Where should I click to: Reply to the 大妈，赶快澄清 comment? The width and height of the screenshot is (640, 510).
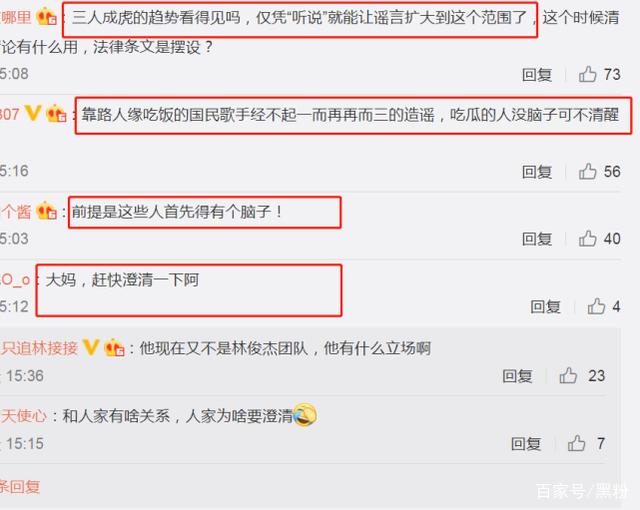click(545, 306)
